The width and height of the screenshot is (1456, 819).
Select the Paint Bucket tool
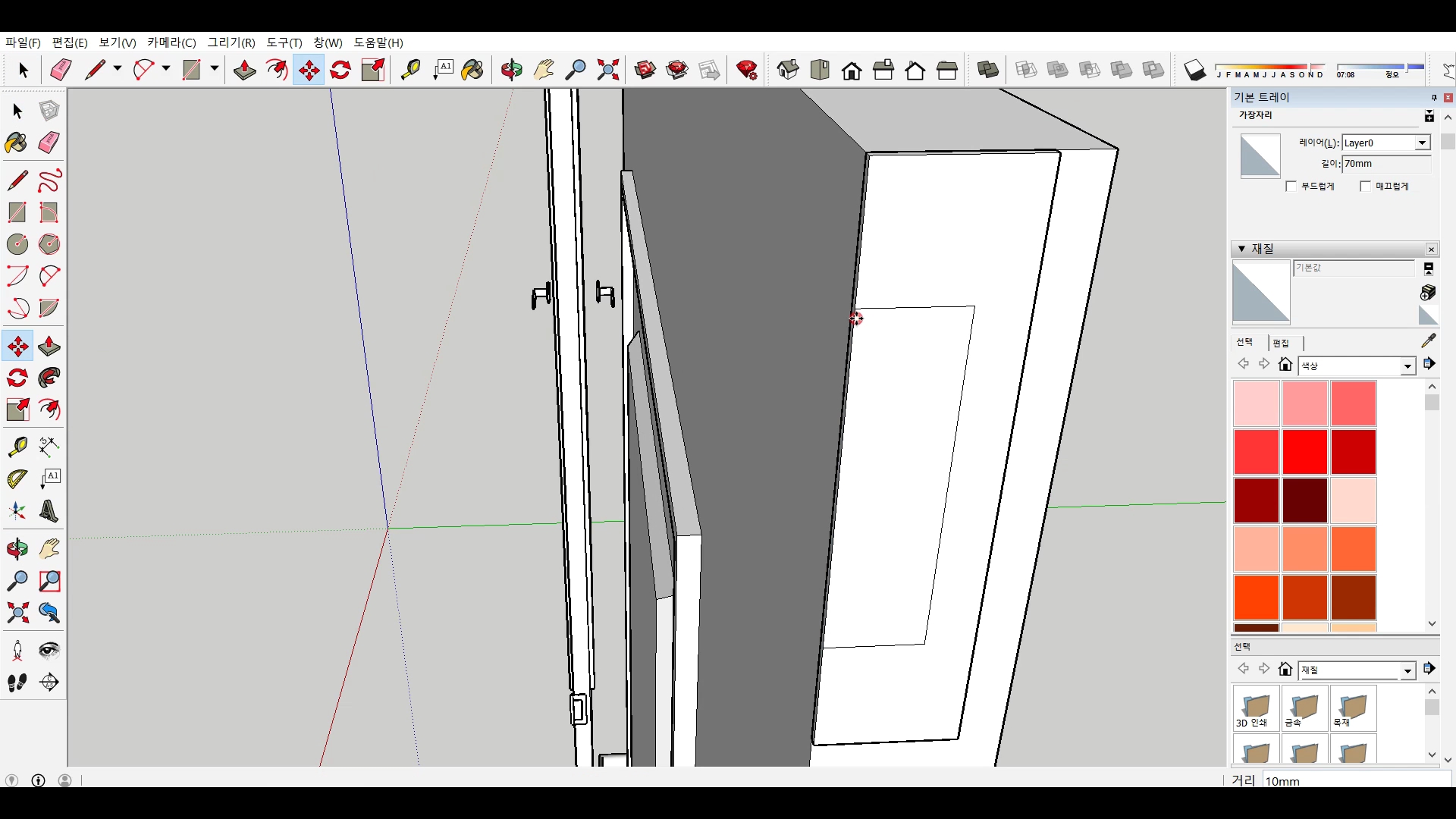point(16,143)
